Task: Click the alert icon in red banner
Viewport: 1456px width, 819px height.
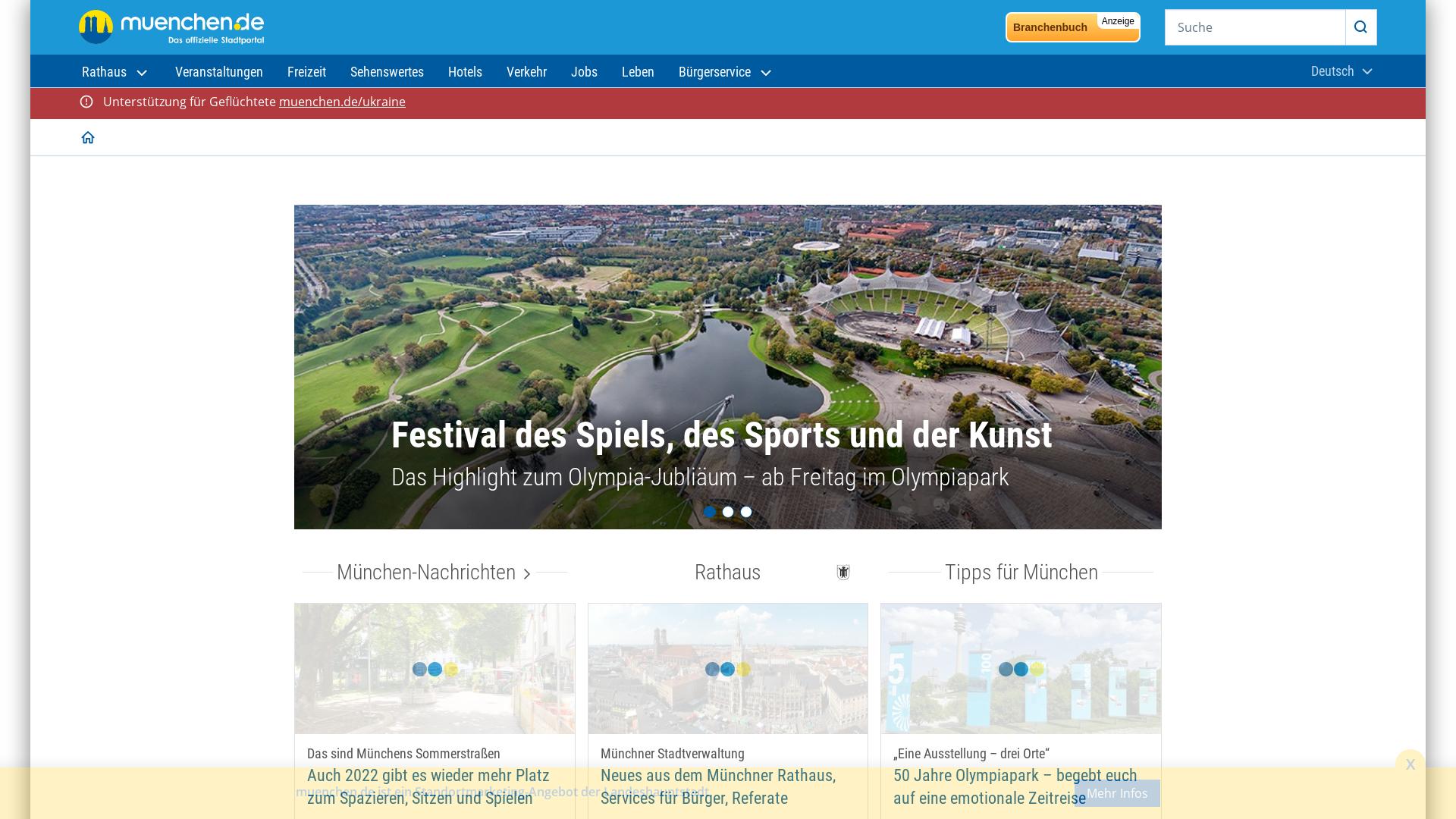Action: (x=86, y=102)
